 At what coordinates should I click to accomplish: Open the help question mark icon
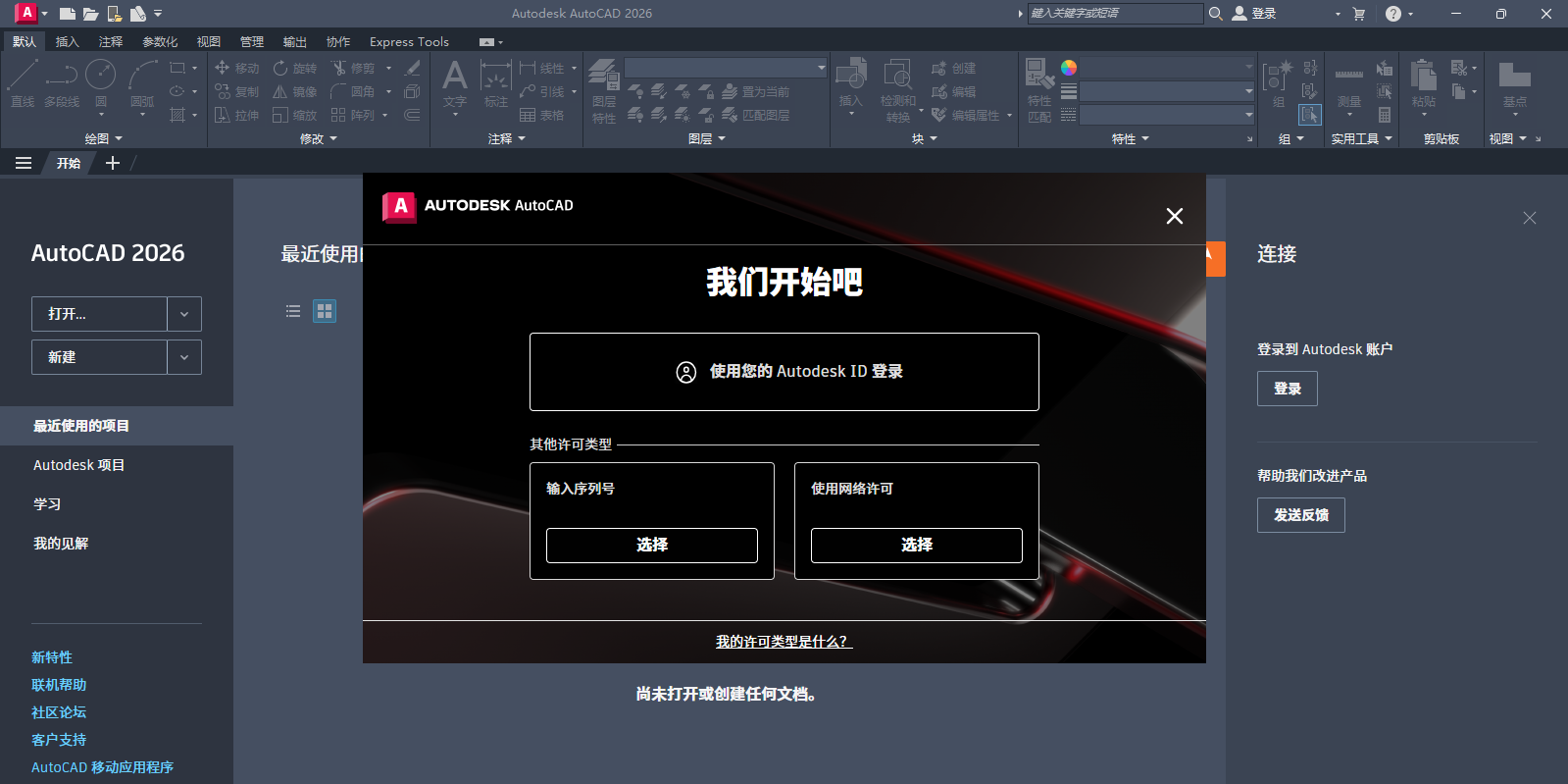(x=1393, y=14)
